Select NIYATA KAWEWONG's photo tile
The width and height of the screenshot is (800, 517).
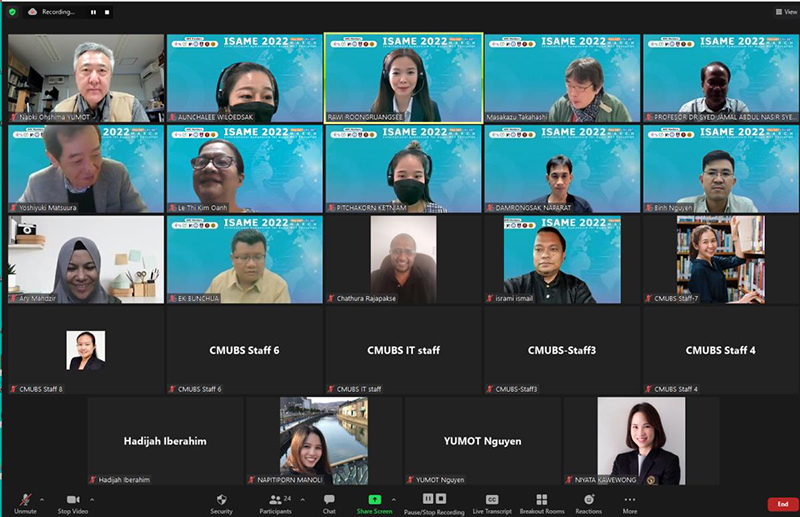[x=641, y=441]
